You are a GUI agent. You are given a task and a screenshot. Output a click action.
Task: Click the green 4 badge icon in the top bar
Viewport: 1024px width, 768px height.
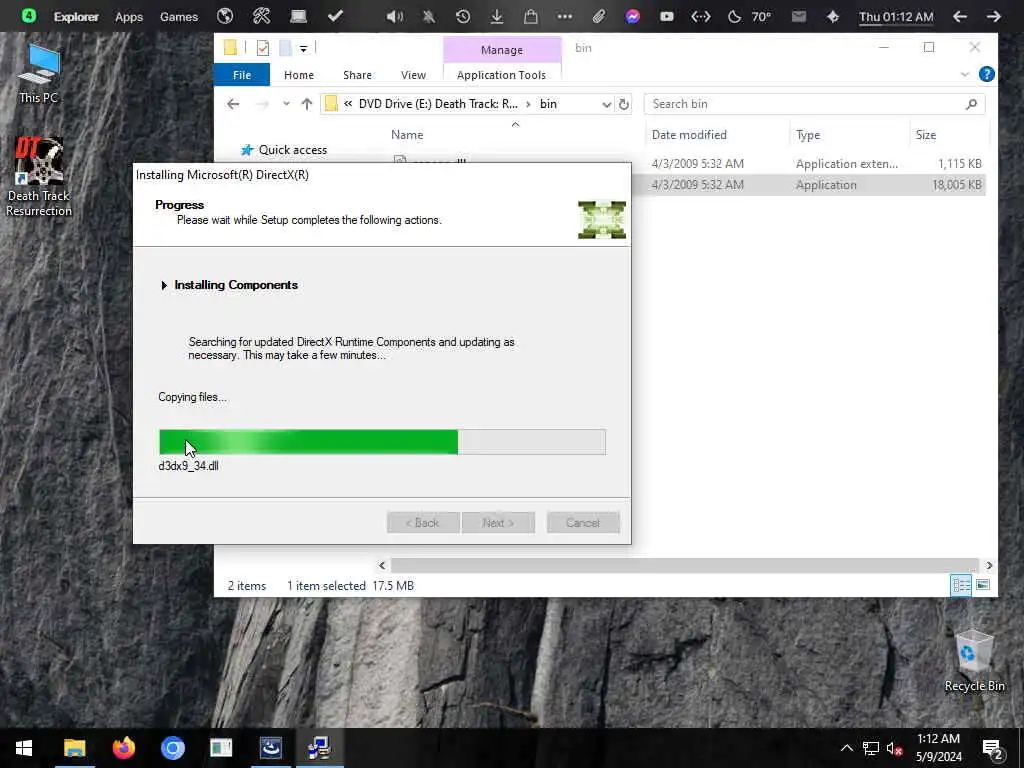[29, 16]
